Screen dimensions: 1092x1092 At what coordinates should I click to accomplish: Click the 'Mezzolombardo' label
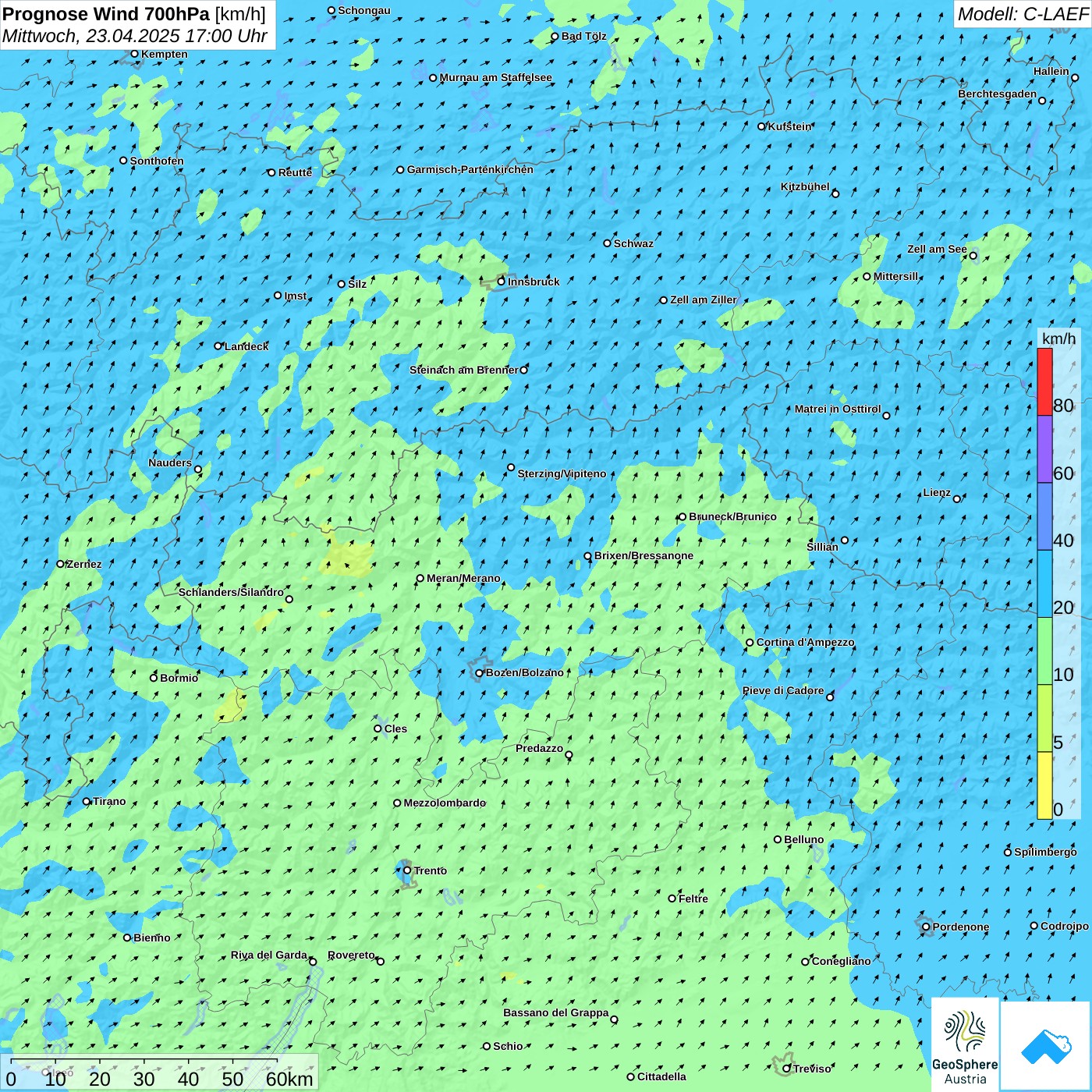pyautogui.click(x=445, y=803)
